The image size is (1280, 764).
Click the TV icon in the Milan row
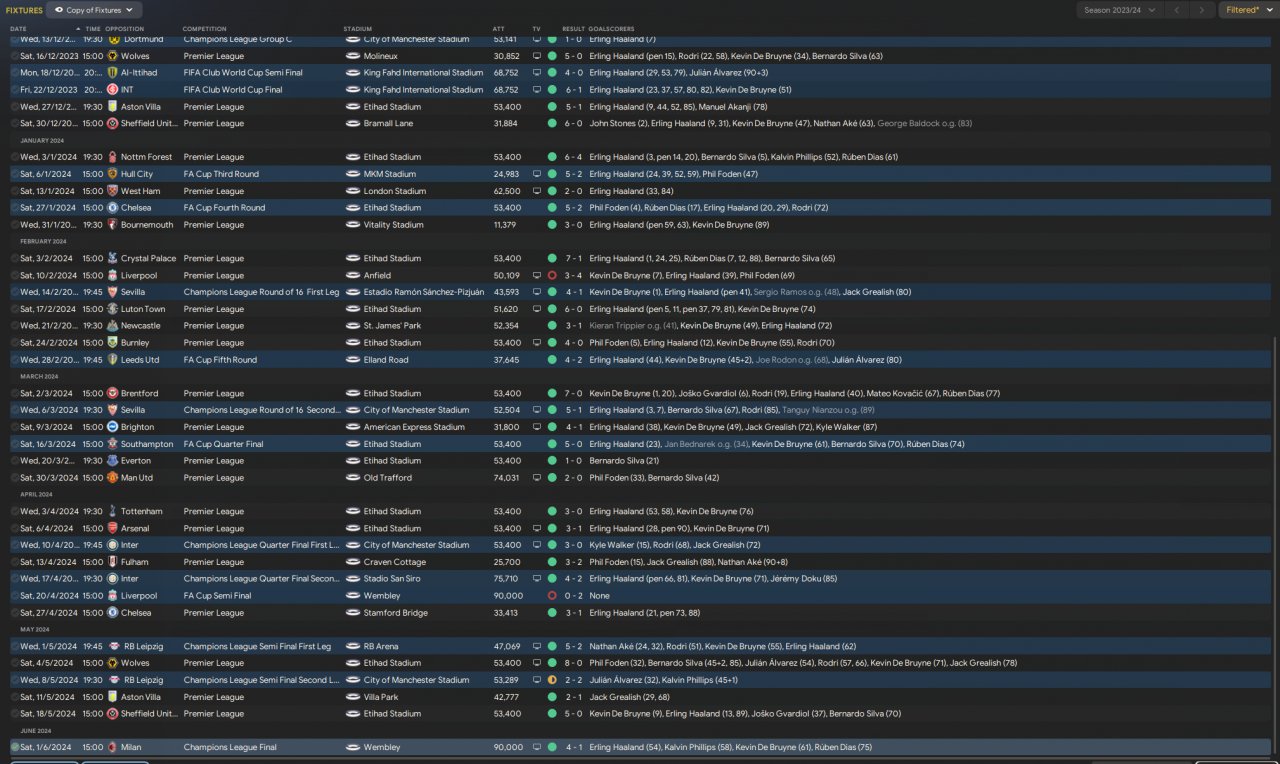click(537, 747)
